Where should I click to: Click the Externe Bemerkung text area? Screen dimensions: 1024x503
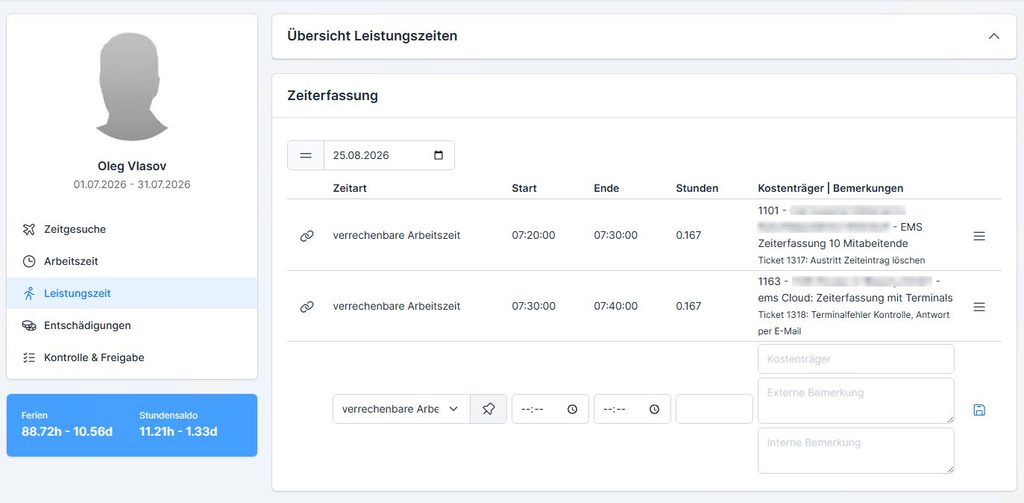pyautogui.click(x=856, y=400)
